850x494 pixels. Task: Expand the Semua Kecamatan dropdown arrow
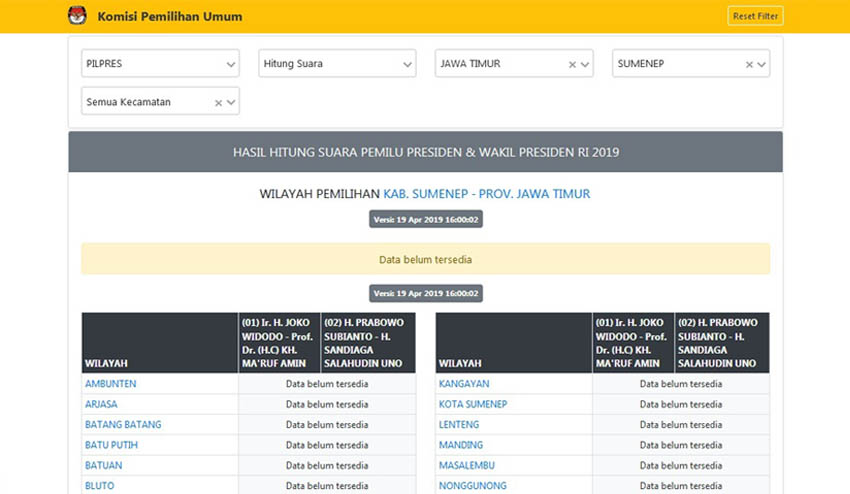(231, 102)
